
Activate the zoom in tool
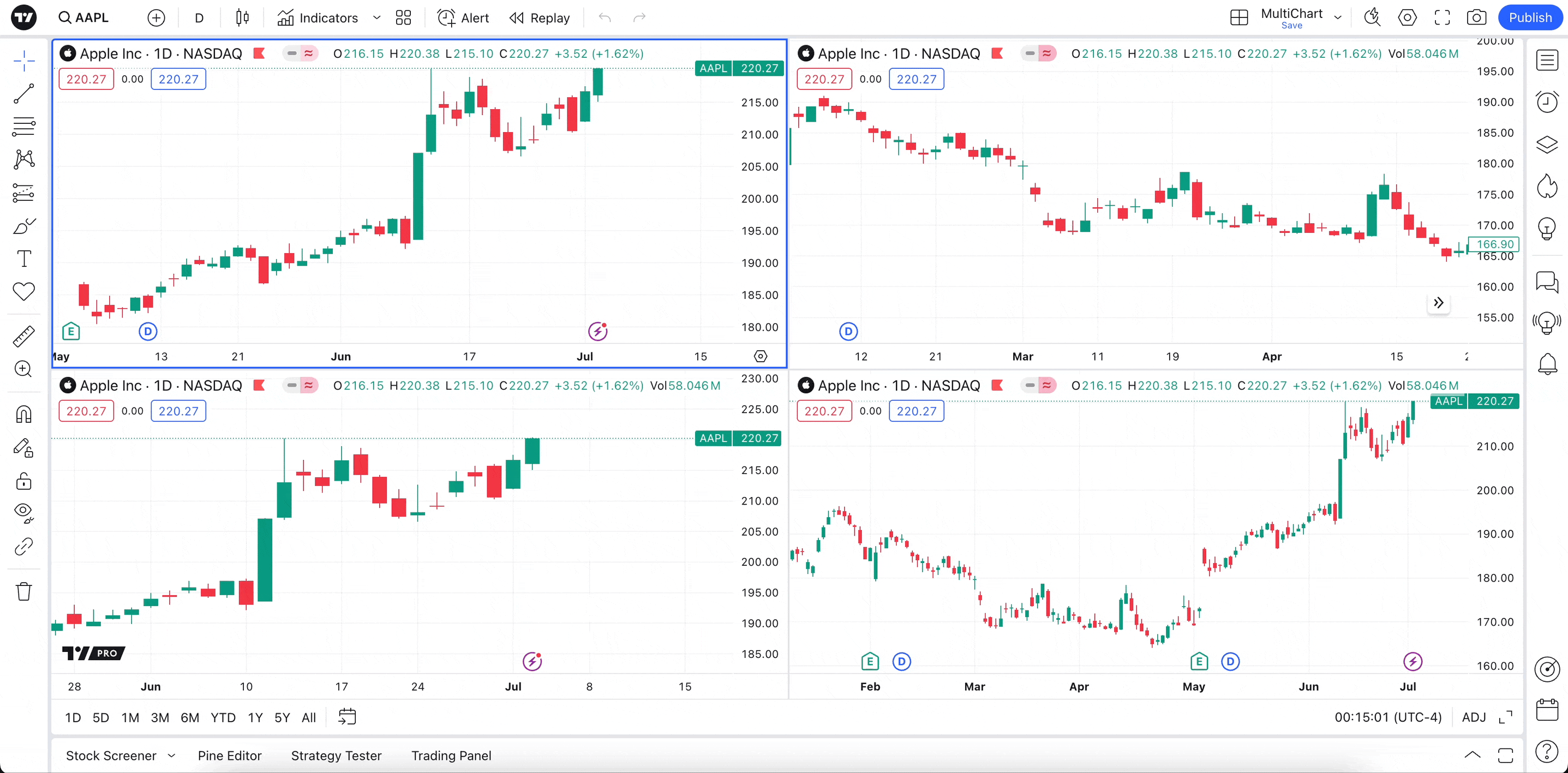pos(24,369)
